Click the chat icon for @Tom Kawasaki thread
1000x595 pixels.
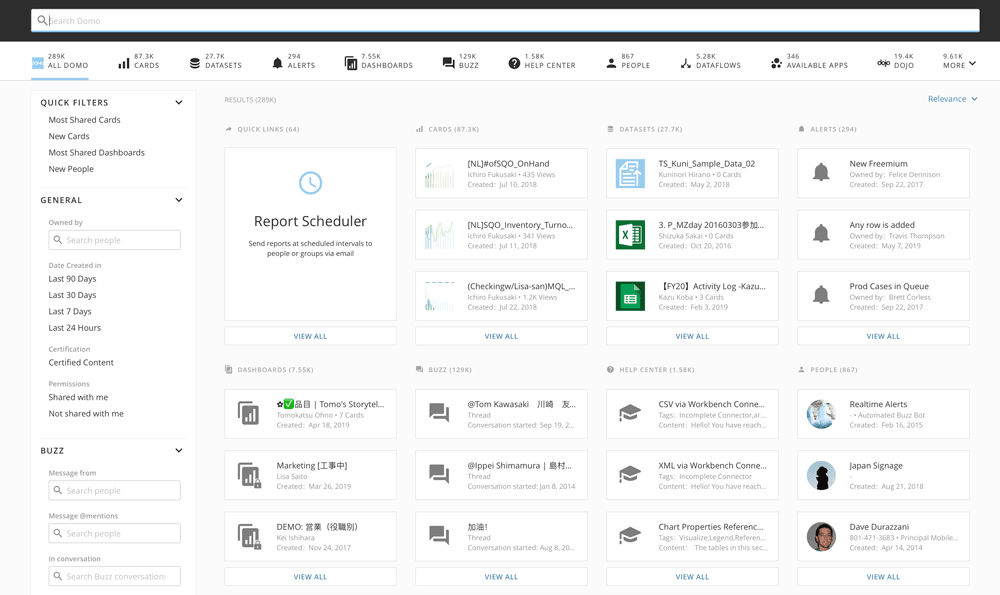(439, 413)
